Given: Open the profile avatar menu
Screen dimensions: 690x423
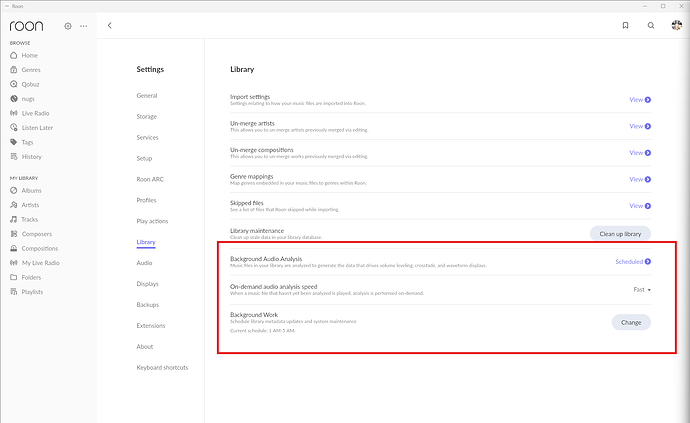Looking at the screenshot, I should click(676, 25).
